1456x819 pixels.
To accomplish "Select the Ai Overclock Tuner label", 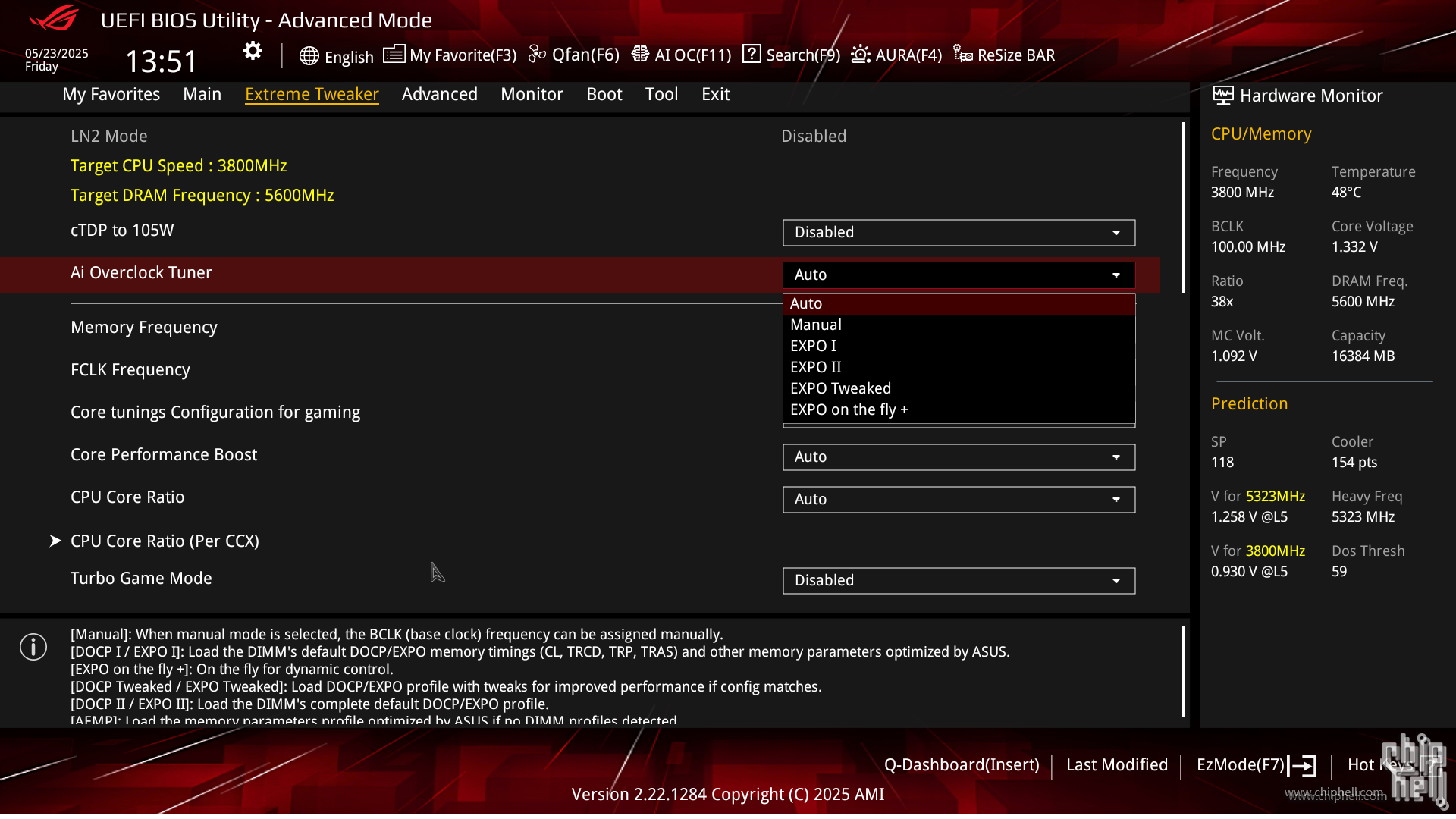I will [141, 273].
